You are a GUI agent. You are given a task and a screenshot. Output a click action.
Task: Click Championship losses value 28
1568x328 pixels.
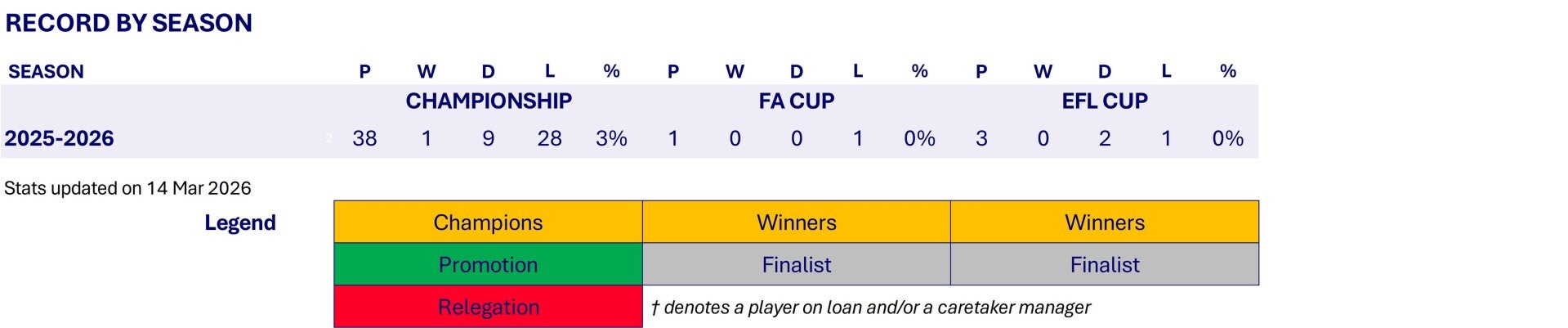coord(549,138)
